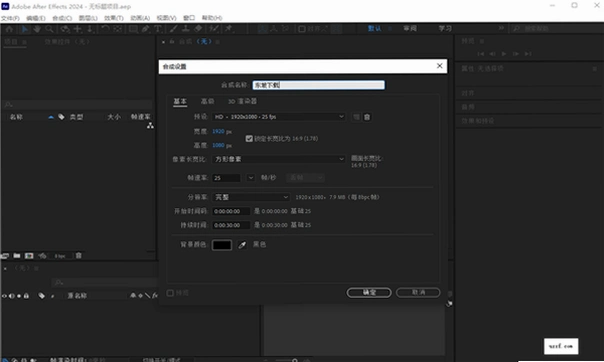Toggle the shy switch column in timeline
Viewport: 604px width, 362px height.
point(133,296)
